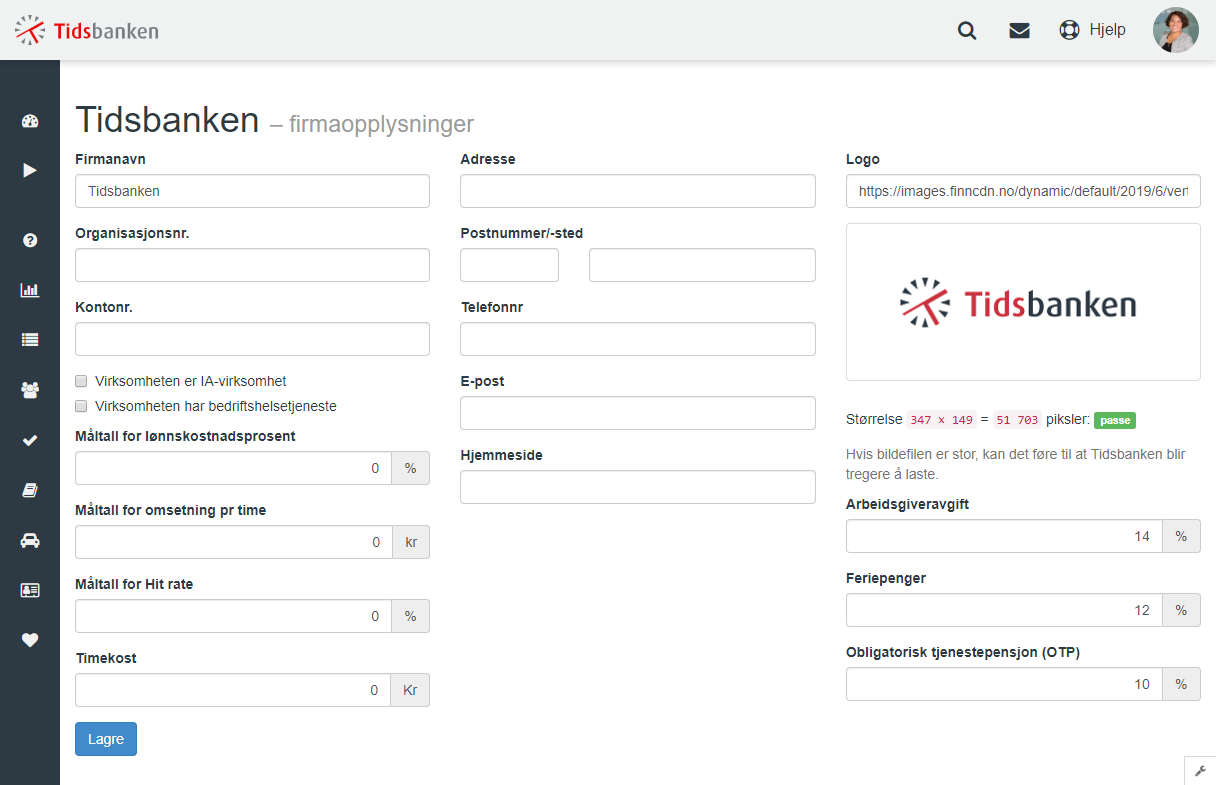Open the users group sidebar icon

point(30,390)
